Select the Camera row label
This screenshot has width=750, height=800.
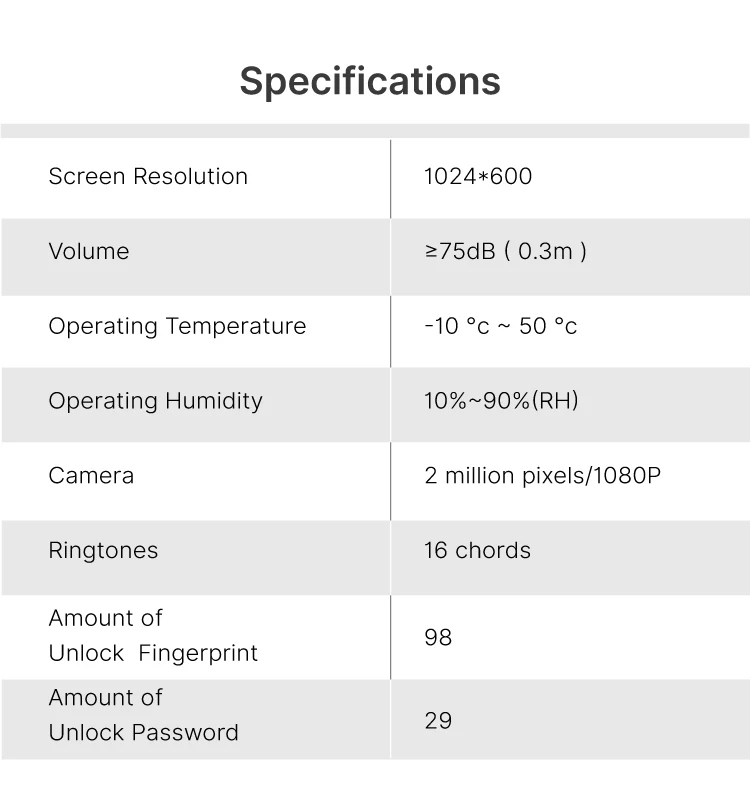point(91,476)
